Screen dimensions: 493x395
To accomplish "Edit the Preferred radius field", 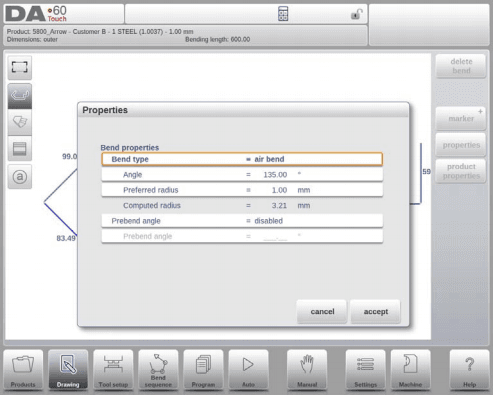I will (x=242, y=190).
